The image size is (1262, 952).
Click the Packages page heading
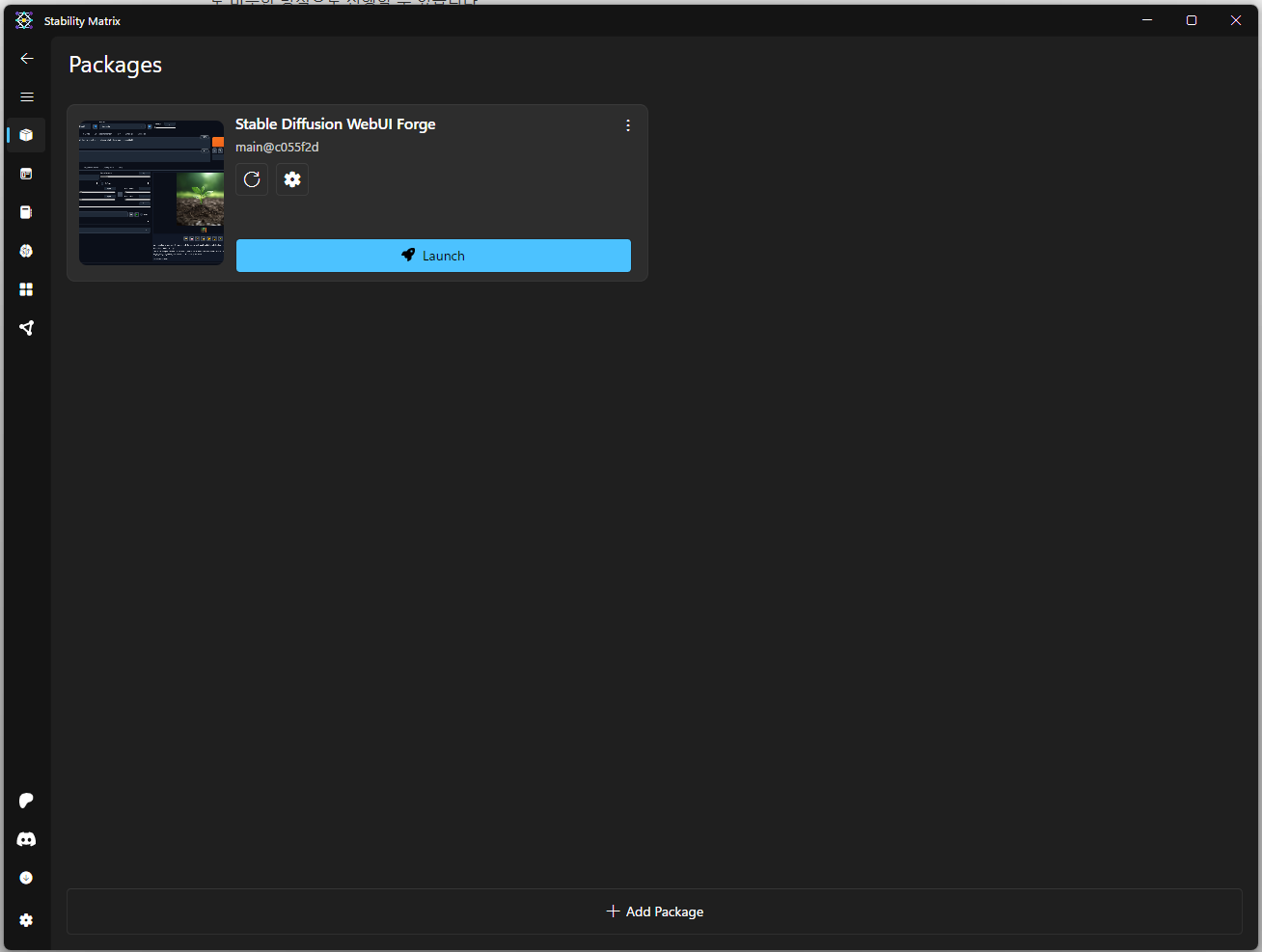tap(115, 65)
